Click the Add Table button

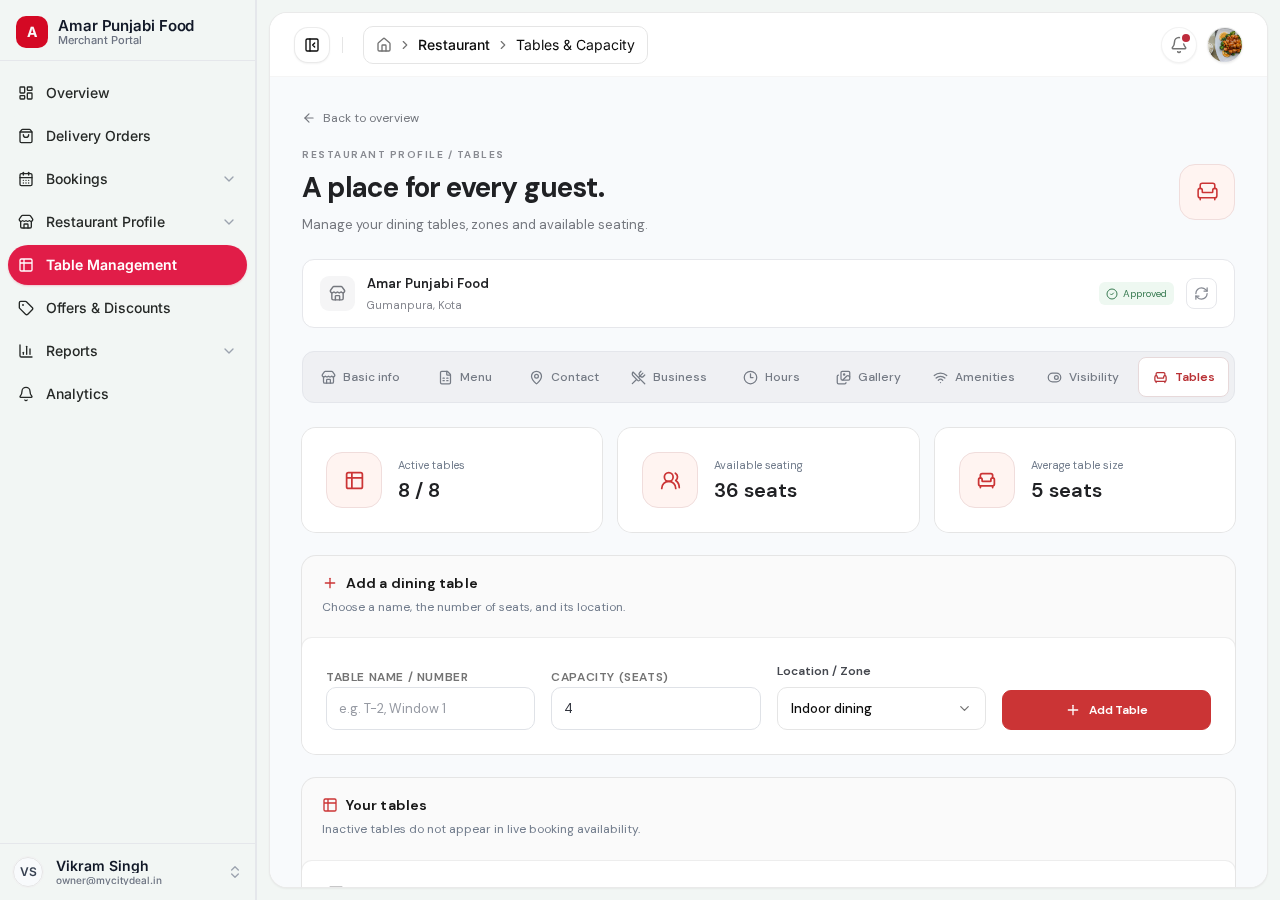[1106, 710]
